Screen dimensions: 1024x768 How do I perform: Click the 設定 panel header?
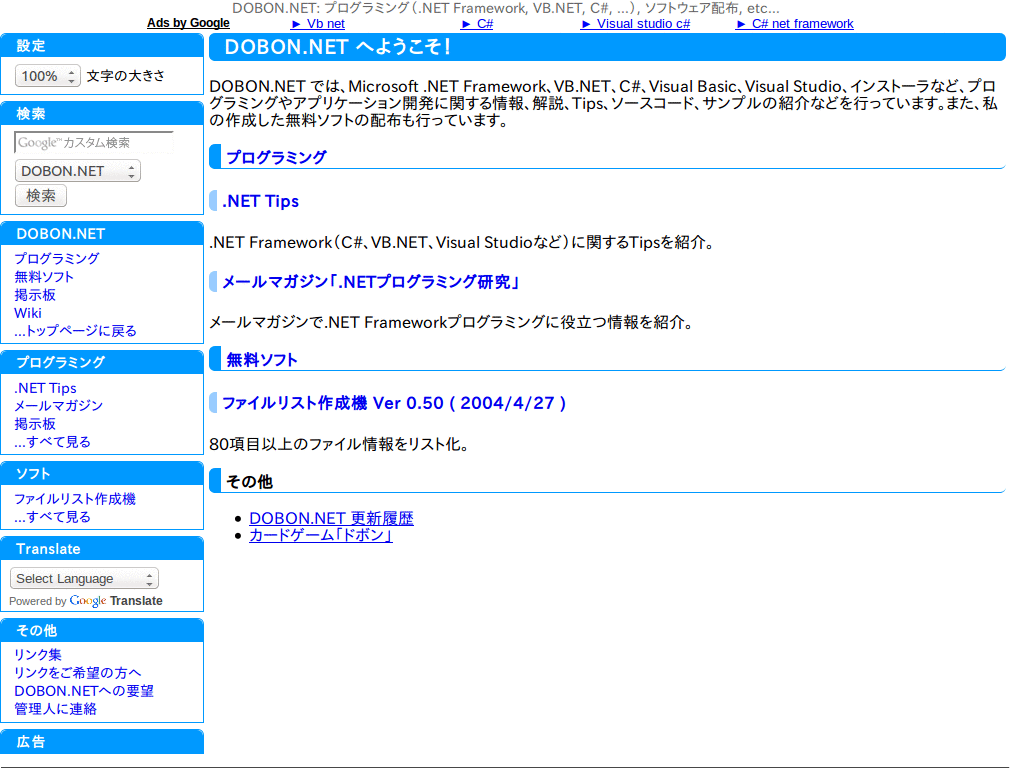click(102, 46)
